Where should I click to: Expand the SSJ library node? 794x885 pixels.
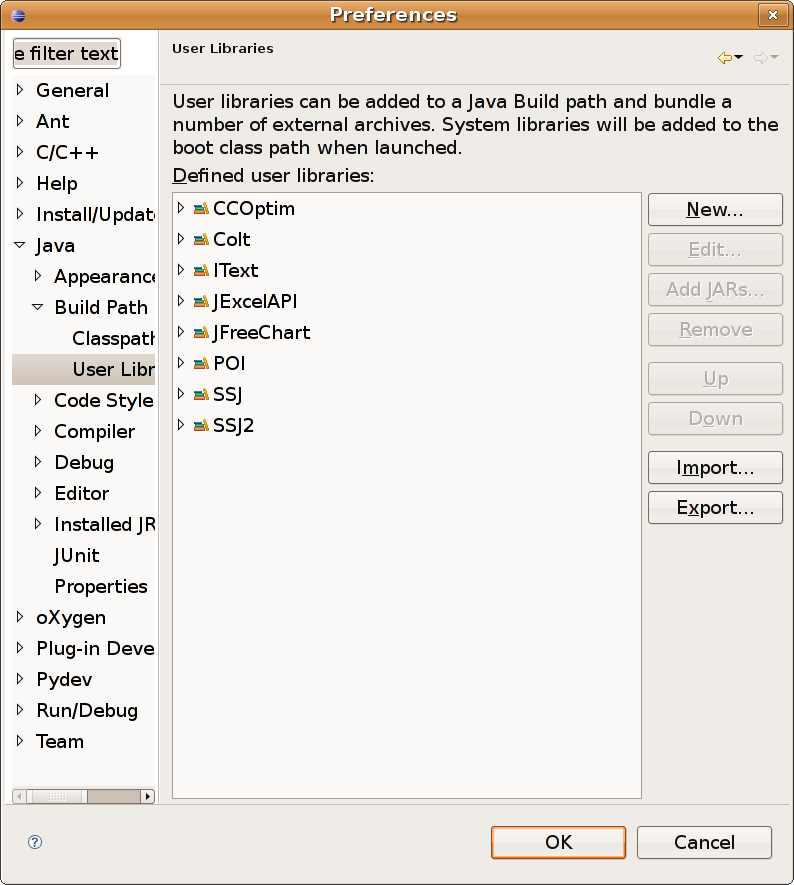tap(181, 394)
